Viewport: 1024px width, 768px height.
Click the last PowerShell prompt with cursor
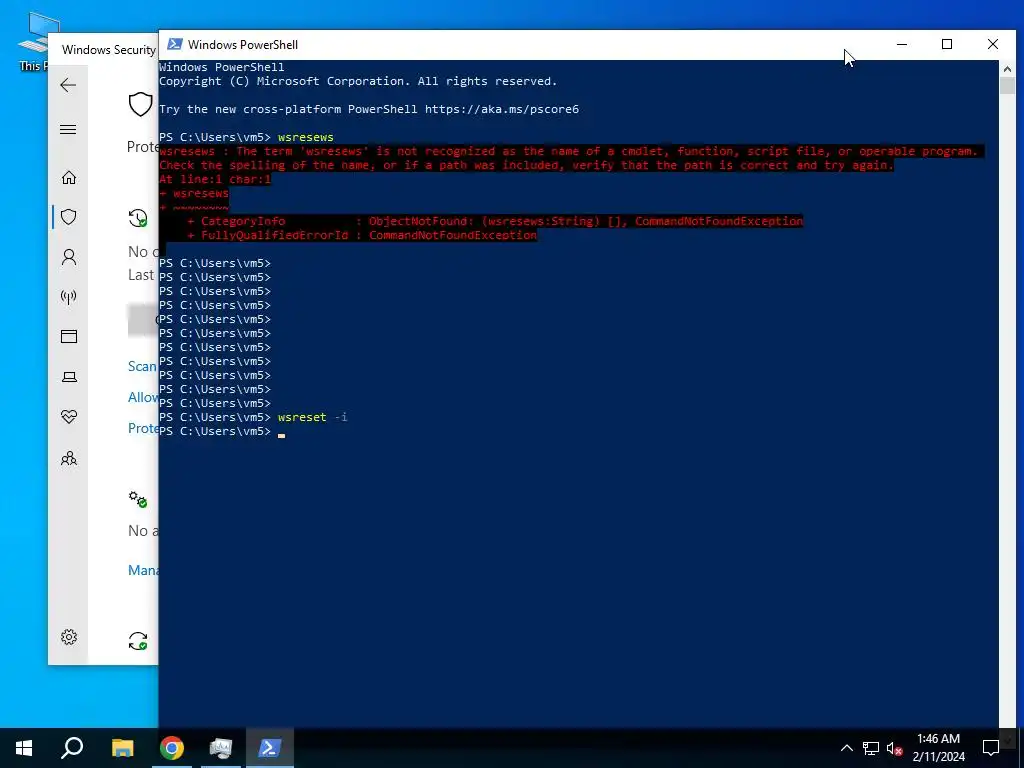[222, 431]
